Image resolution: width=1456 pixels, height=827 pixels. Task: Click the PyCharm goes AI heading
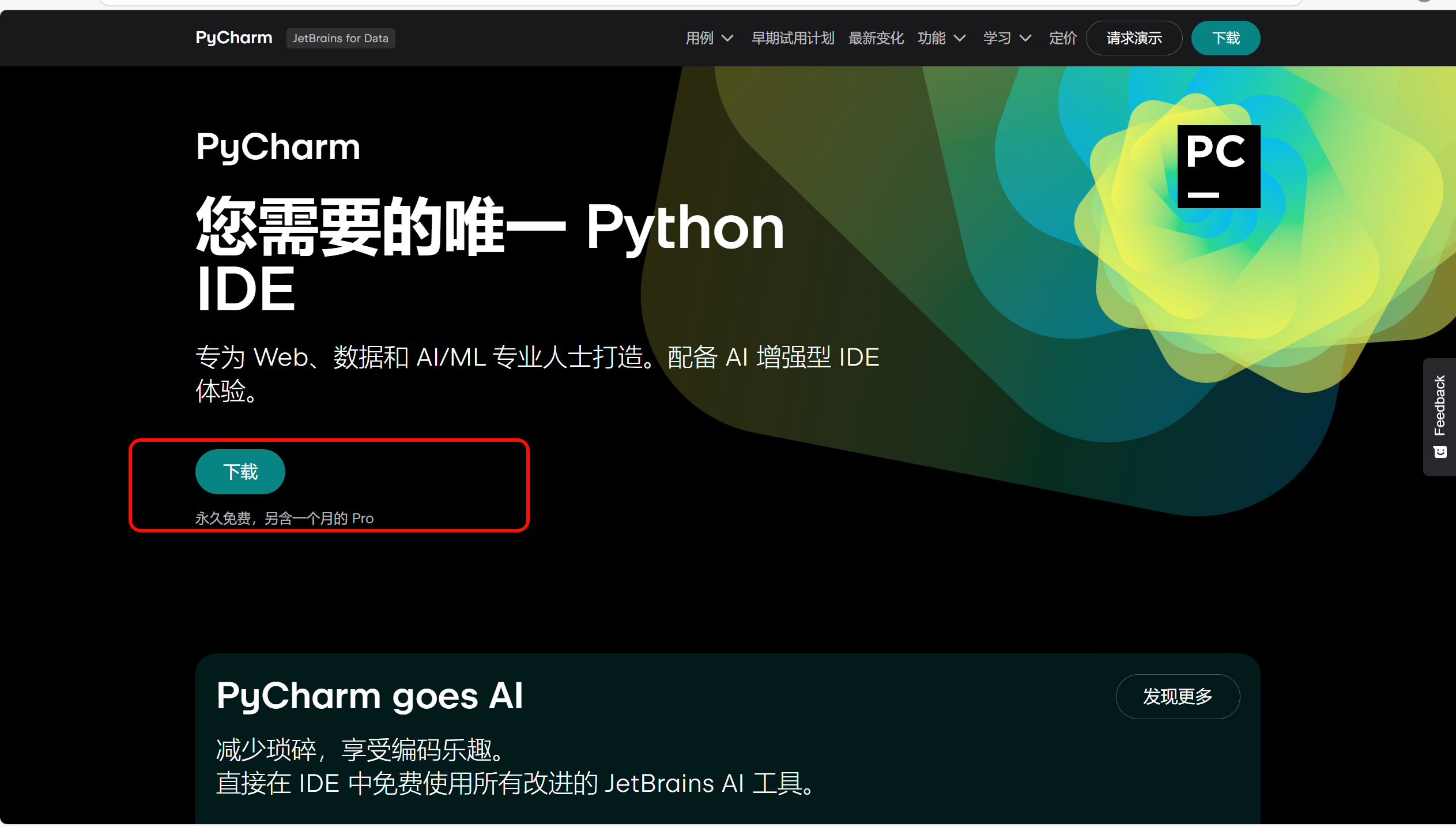tap(369, 696)
